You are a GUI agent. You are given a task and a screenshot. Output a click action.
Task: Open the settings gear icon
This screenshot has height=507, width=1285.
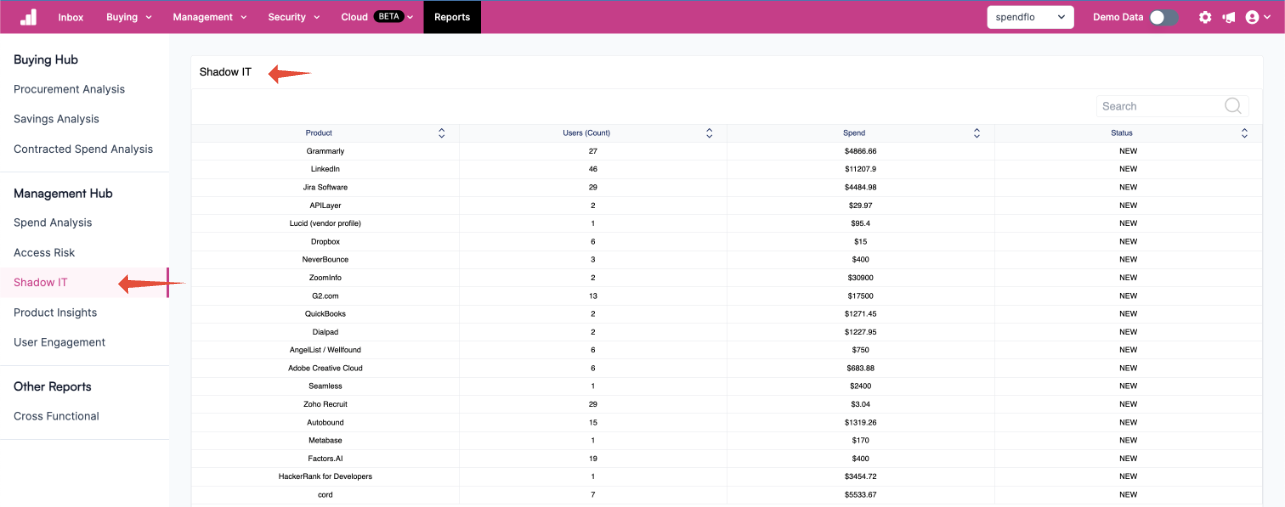(1205, 17)
